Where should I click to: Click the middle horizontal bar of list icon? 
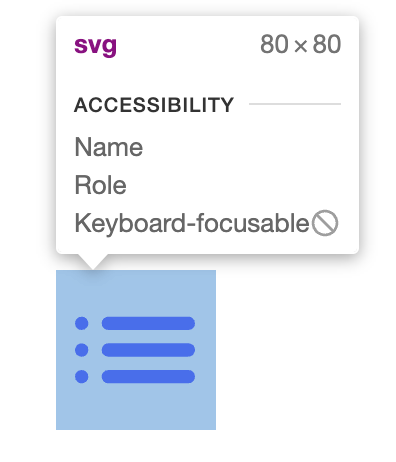pyautogui.click(x=148, y=350)
